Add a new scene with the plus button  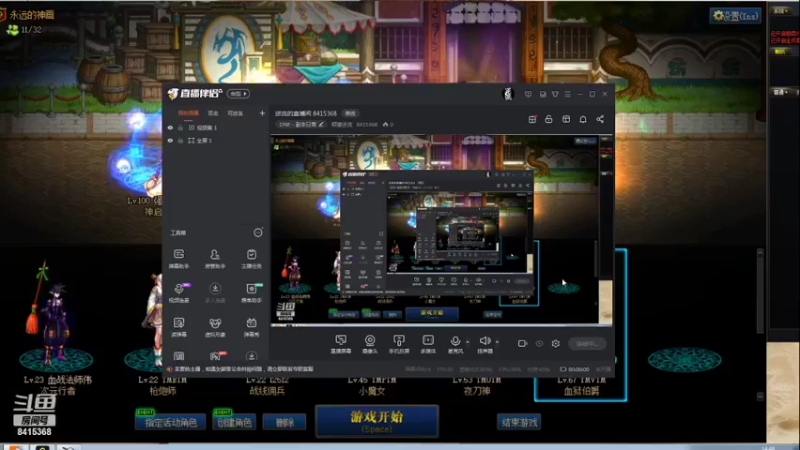[262, 113]
